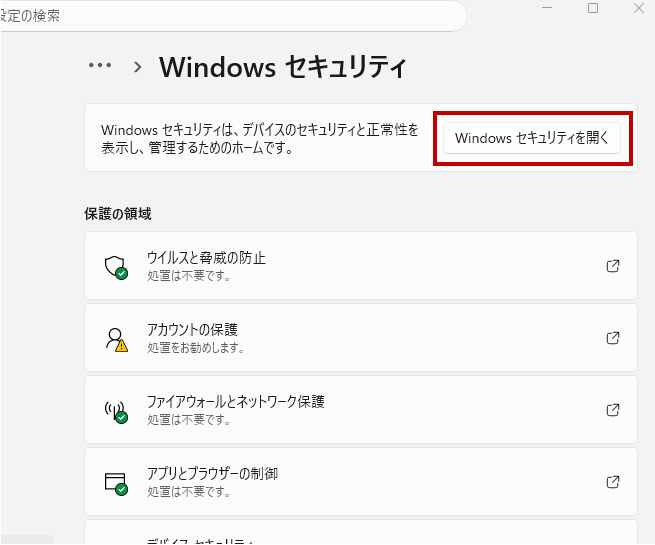Click the virus and threat protection shield icon
Screen dimensions: 655x545
click(x=116, y=267)
